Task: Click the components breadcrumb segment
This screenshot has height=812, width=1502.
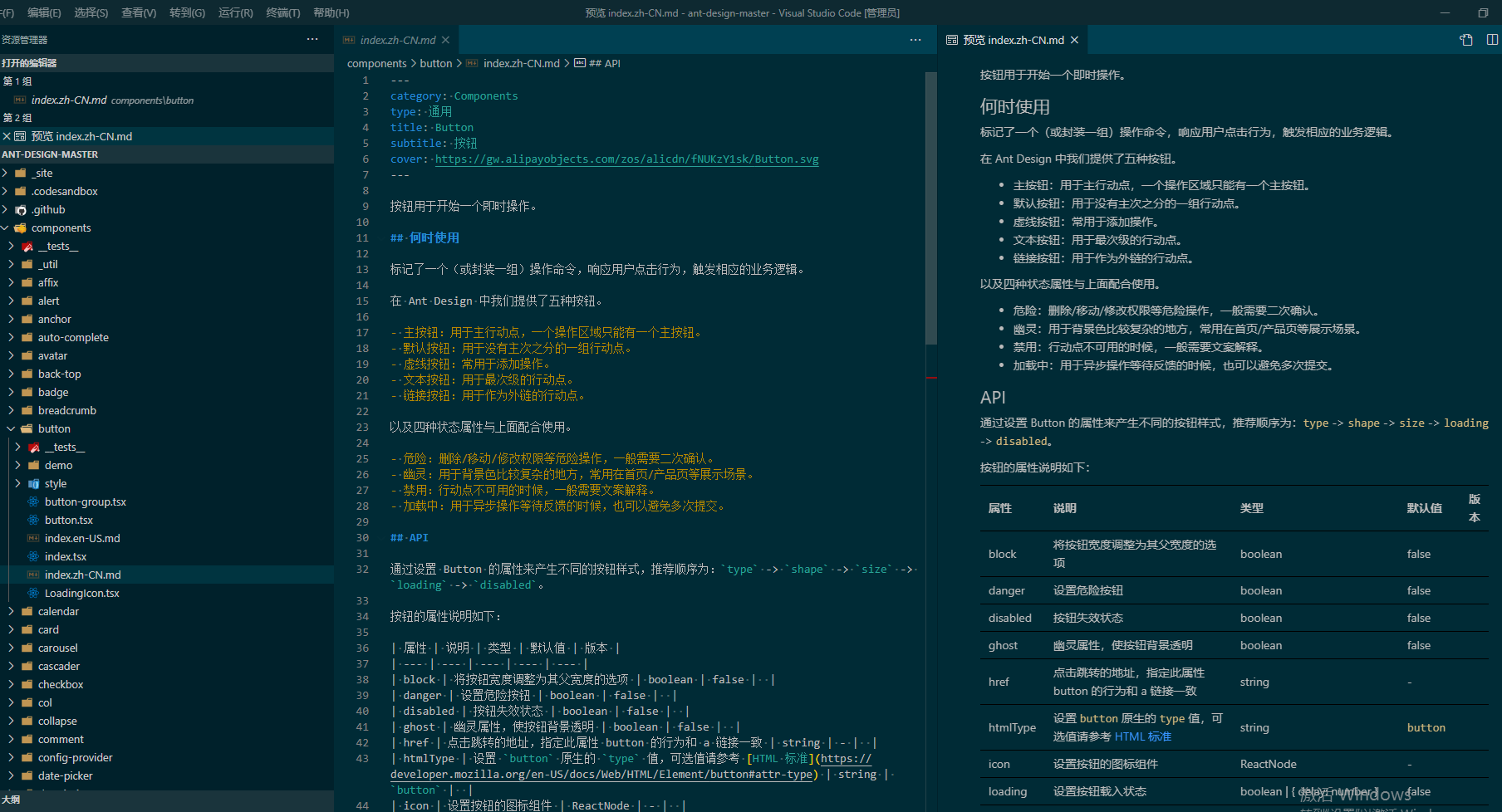Action: click(x=377, y=63)
